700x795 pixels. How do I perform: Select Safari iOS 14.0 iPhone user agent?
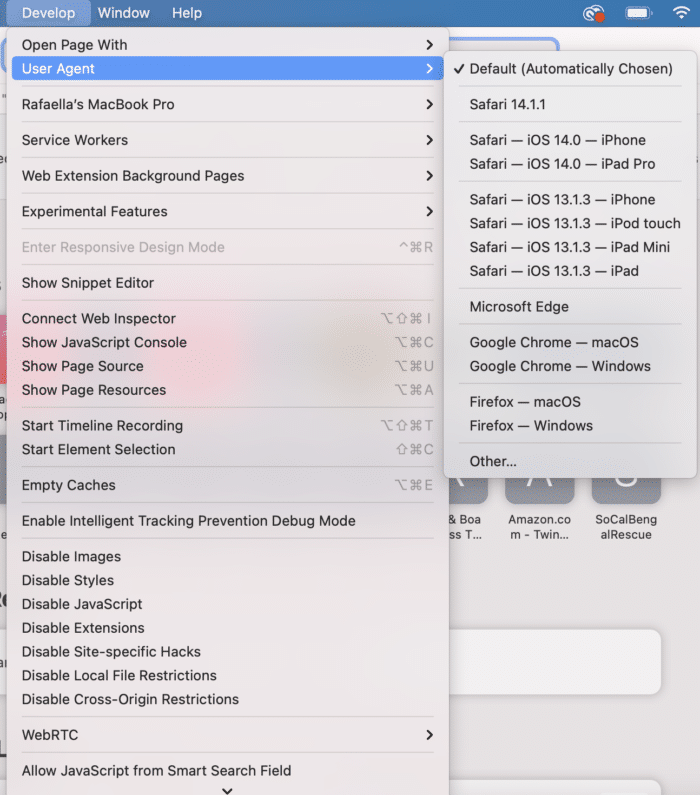570,140
